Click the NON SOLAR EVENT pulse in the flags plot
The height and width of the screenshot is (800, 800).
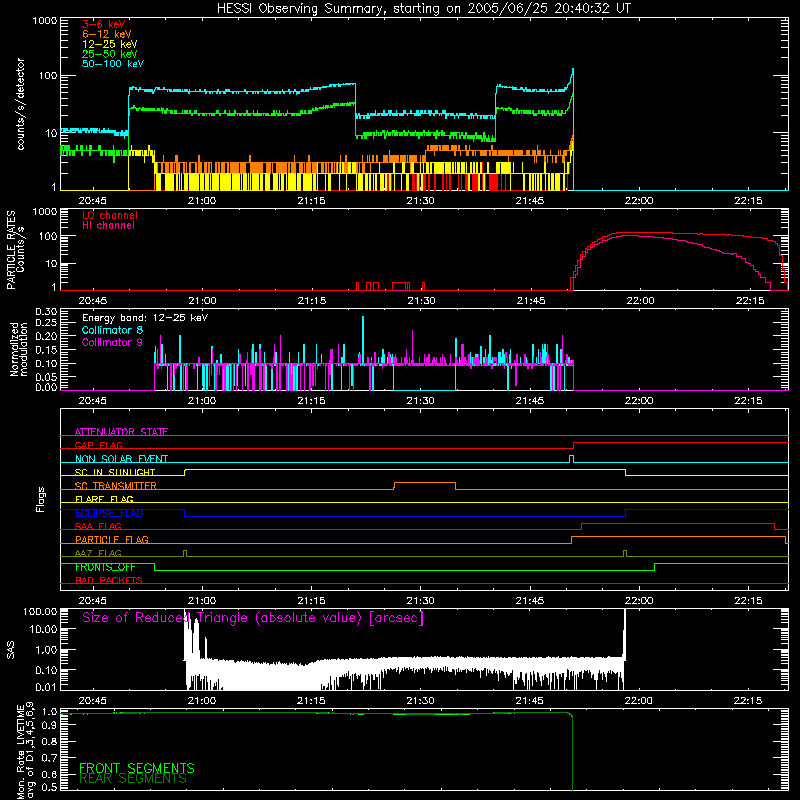[571, 459]
